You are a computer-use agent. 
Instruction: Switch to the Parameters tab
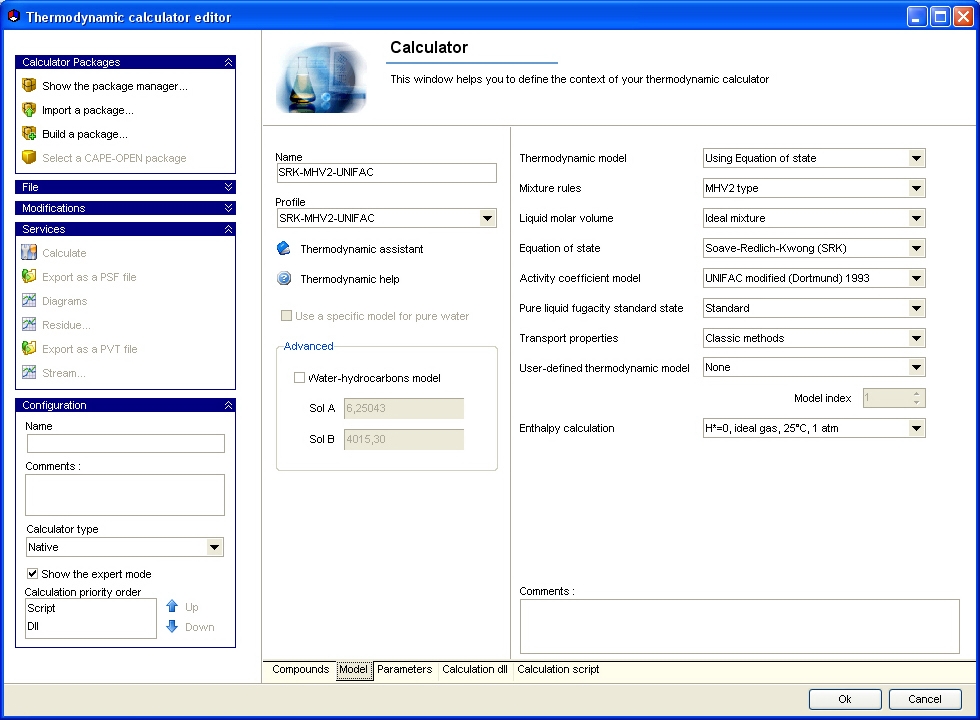tap(404, 669)
